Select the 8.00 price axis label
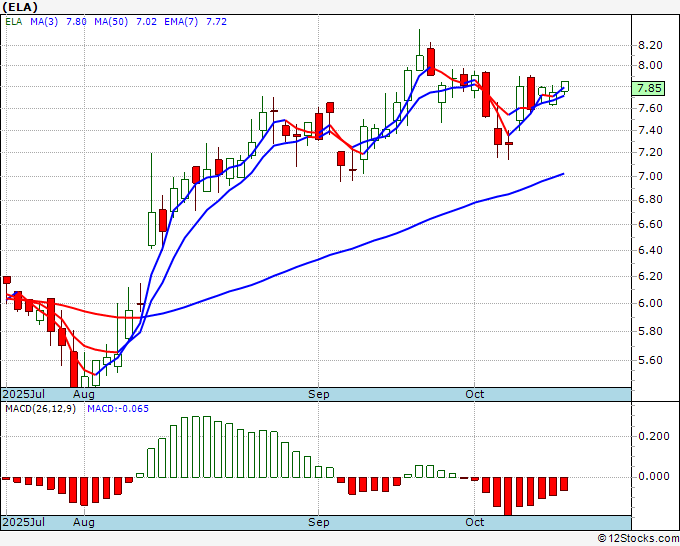The image size is (680, 546). (x=650, y=65)
